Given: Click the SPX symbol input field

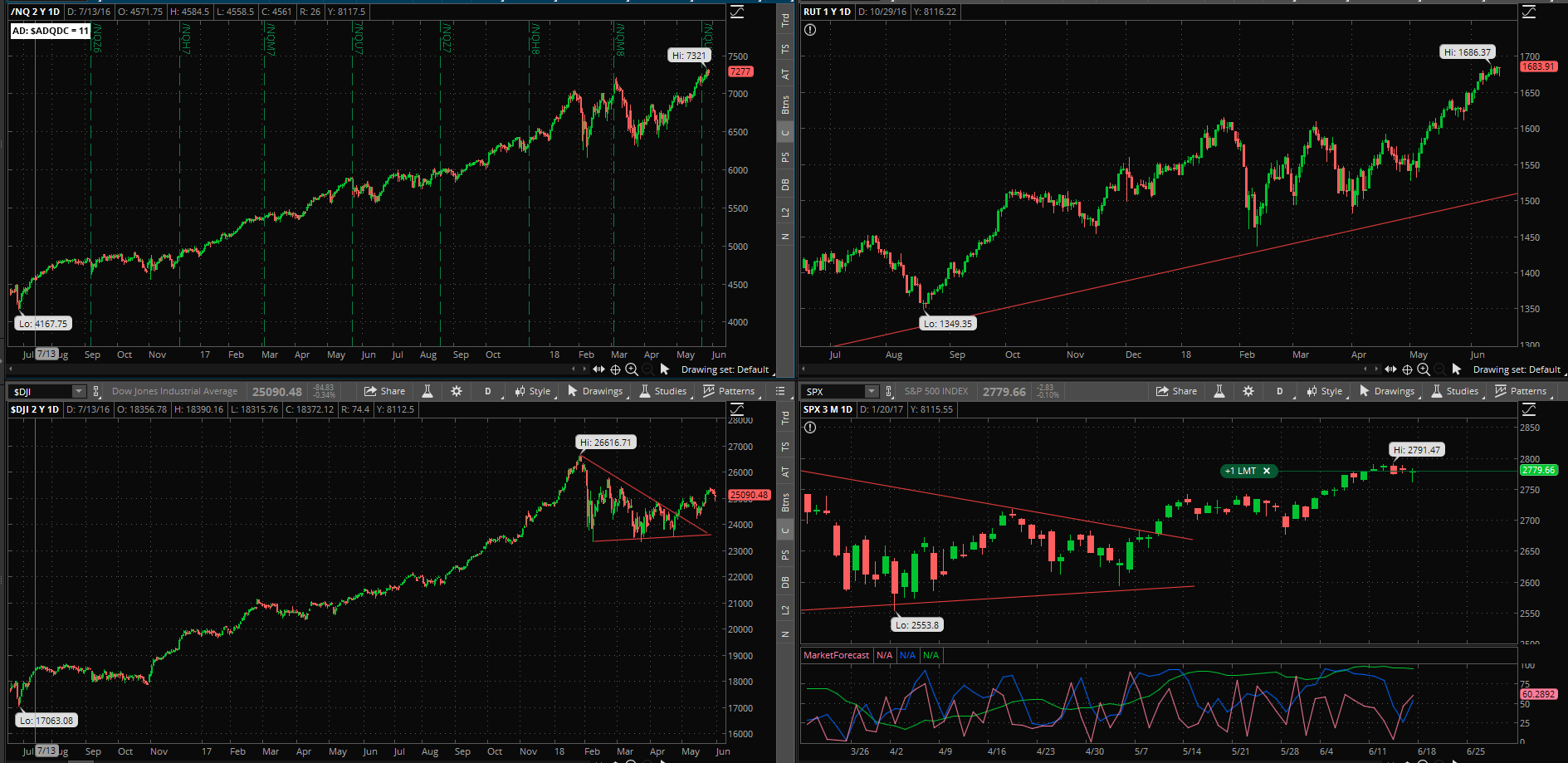Looking at the screenshot, I should [x=833, y=391].
